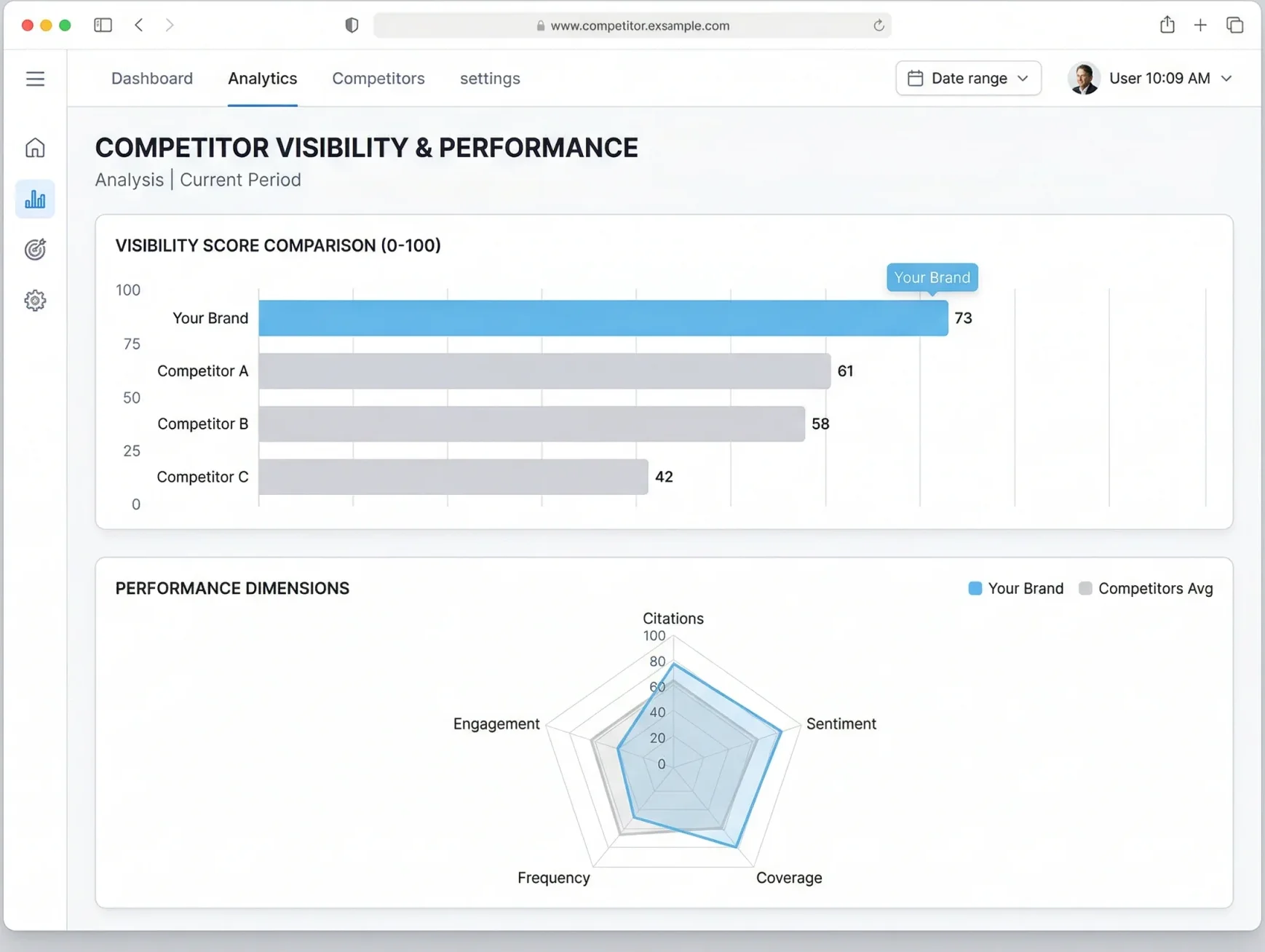Click the calendar icon on Date range
1265x952 pixels.
click(916, 78)
